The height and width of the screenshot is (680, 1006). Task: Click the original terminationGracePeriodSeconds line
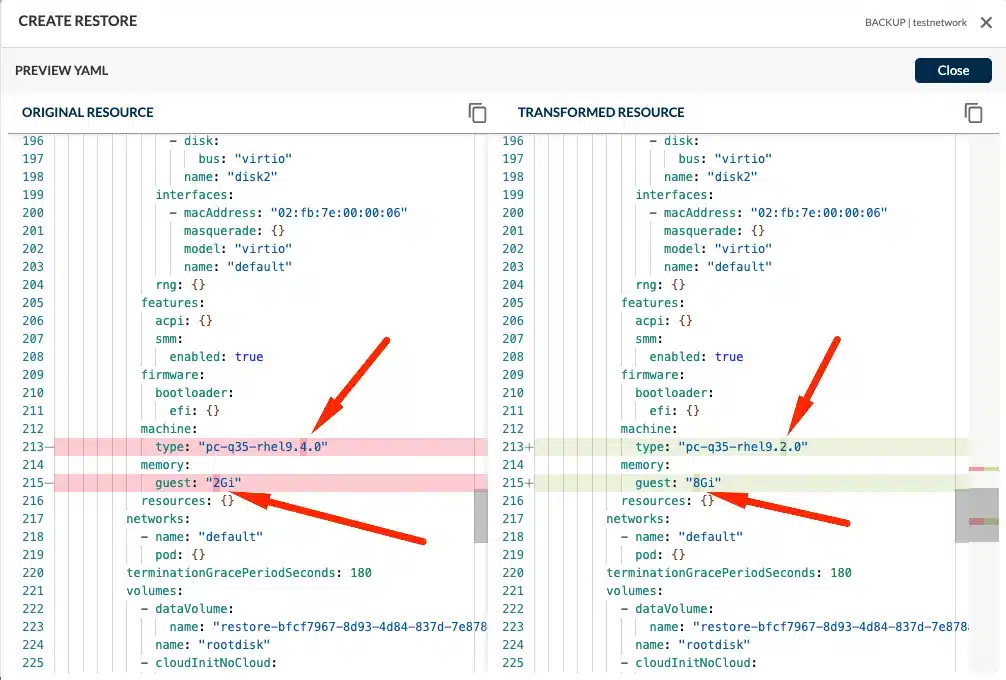click(248, 573)
